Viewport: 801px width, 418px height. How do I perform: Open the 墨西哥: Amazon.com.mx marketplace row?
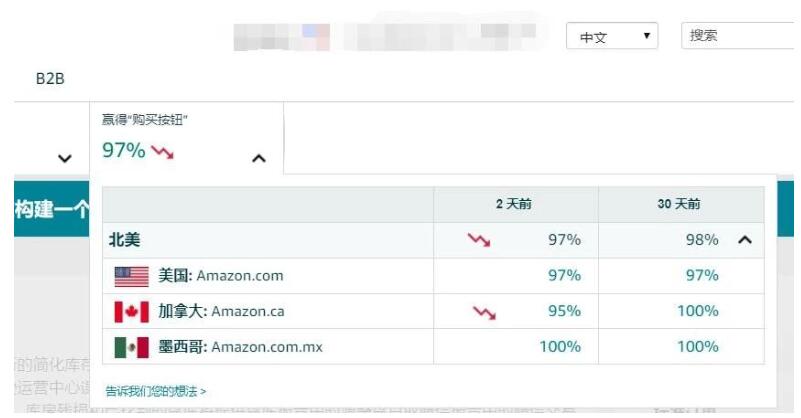click(240, 347)
